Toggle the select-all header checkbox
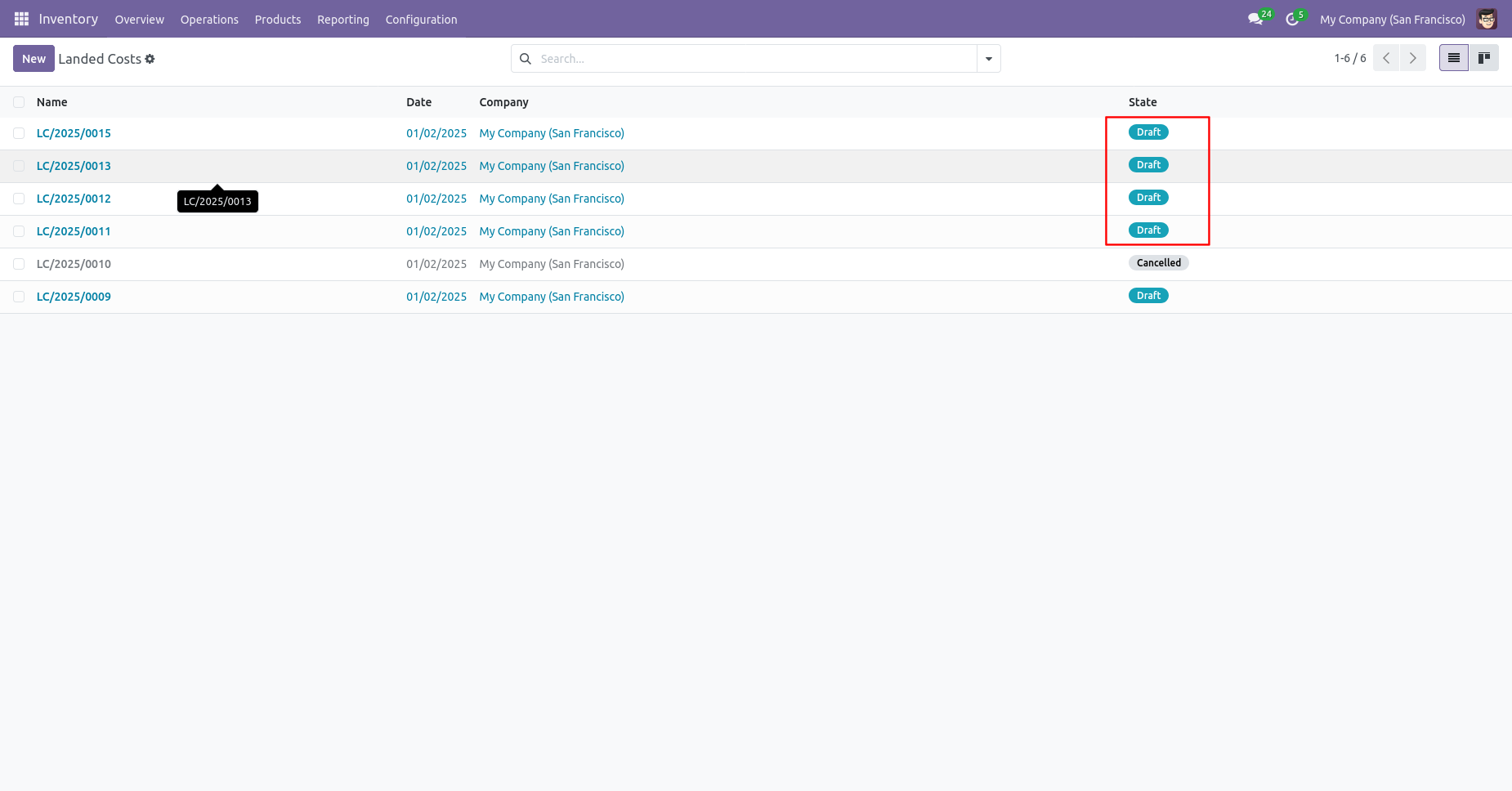The width and height of the screenshot is (1512, 791). click(19, 102)
